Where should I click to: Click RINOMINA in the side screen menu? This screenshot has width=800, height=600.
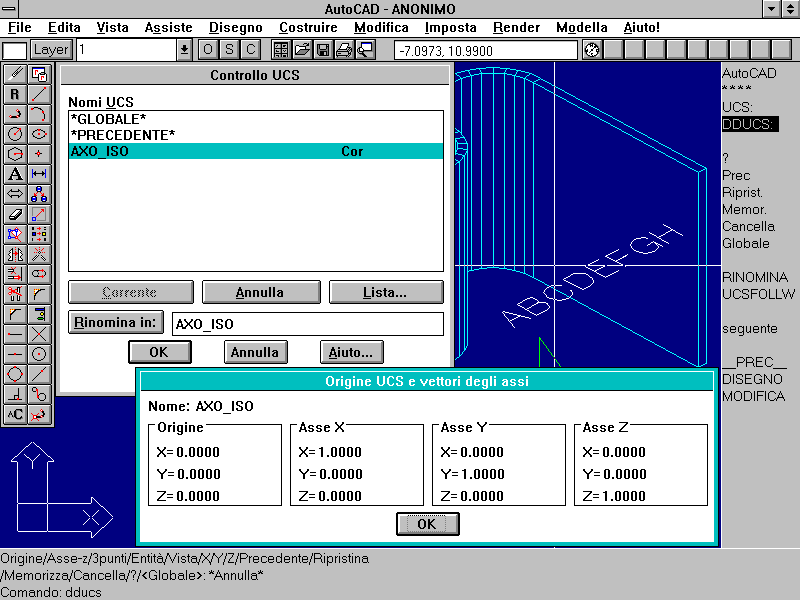[x=755, y=277]
